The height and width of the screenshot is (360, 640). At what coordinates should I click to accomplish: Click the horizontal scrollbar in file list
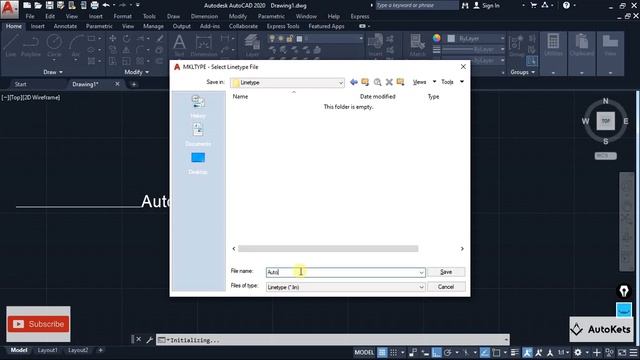(x=328, y=249)
